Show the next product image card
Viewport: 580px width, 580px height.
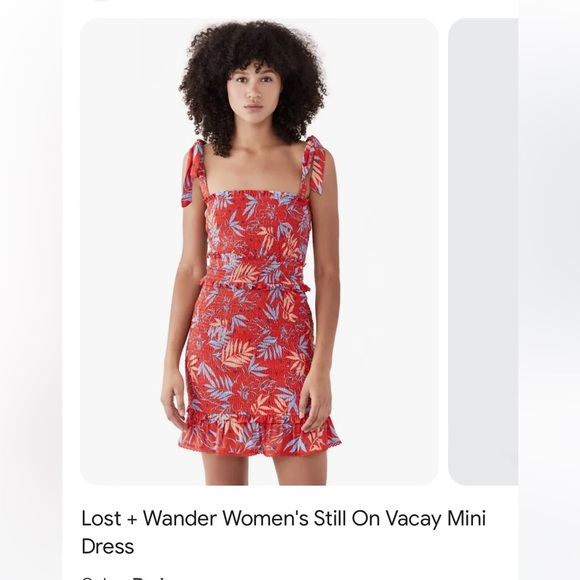click(483, 252)
